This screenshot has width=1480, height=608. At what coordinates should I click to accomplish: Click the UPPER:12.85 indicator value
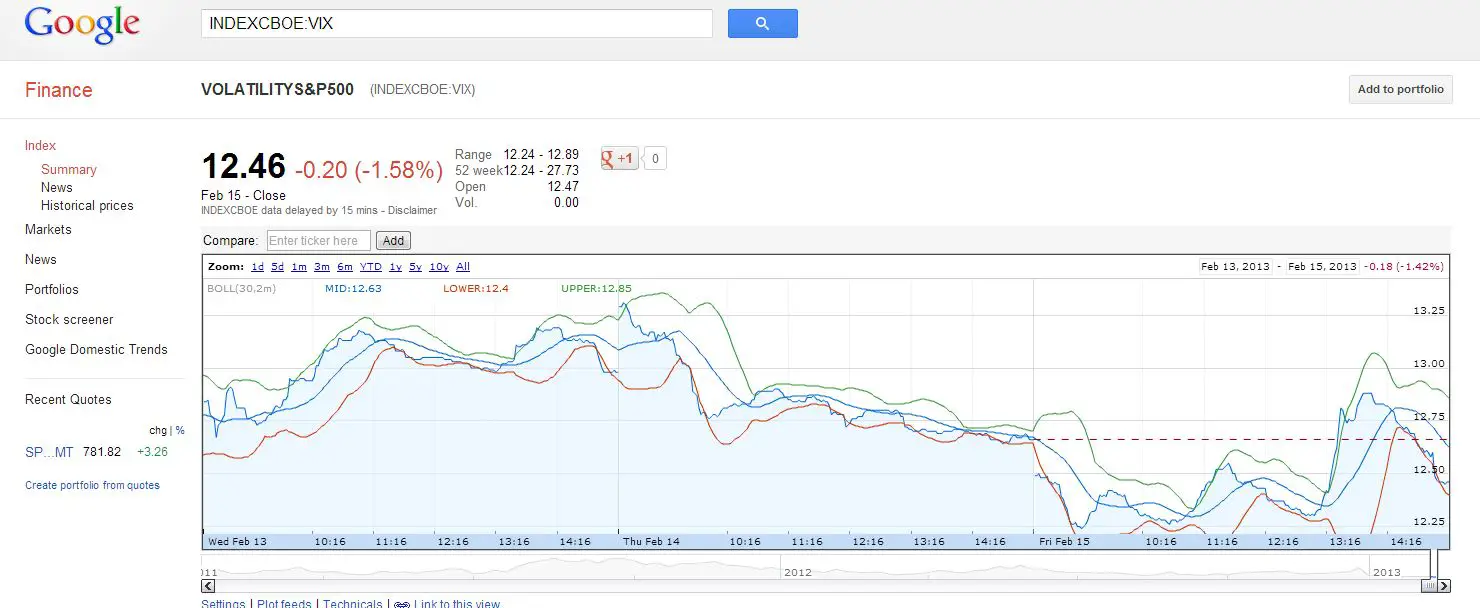596,289
